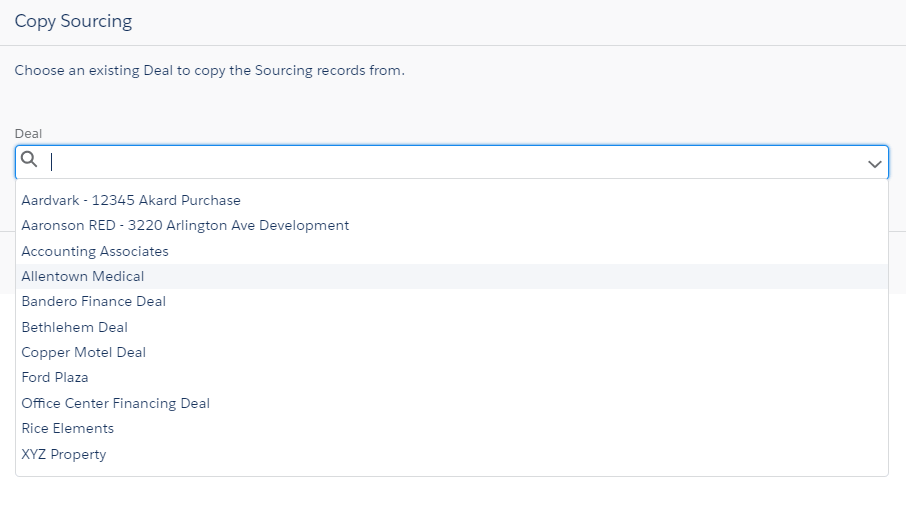Select Office Center Financing Deal
Viewport: 906px width, 521px height.
pyautogui.click(x=451, y=403)
